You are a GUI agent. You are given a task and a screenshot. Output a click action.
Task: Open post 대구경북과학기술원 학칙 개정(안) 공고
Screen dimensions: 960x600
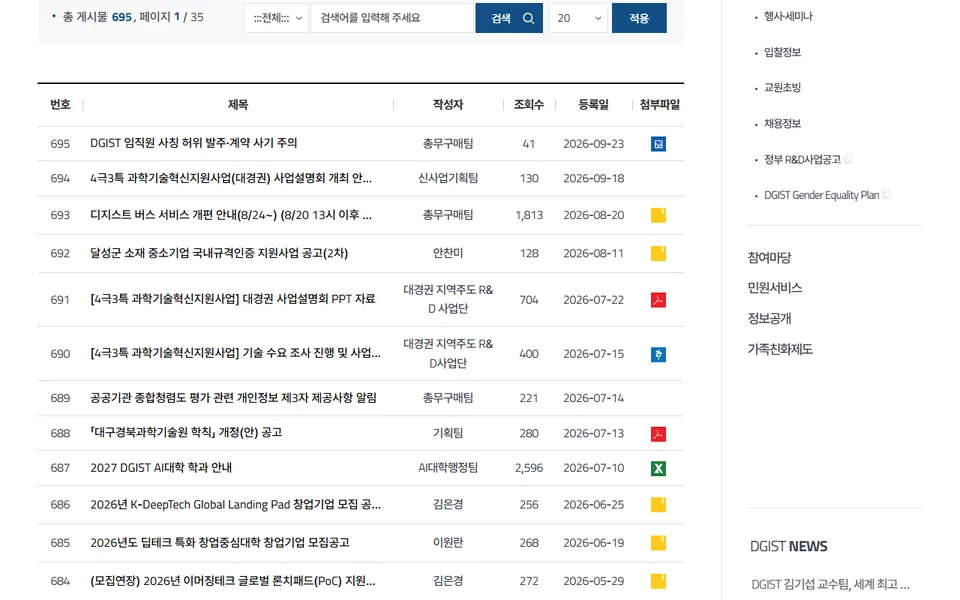click(186, 432)
